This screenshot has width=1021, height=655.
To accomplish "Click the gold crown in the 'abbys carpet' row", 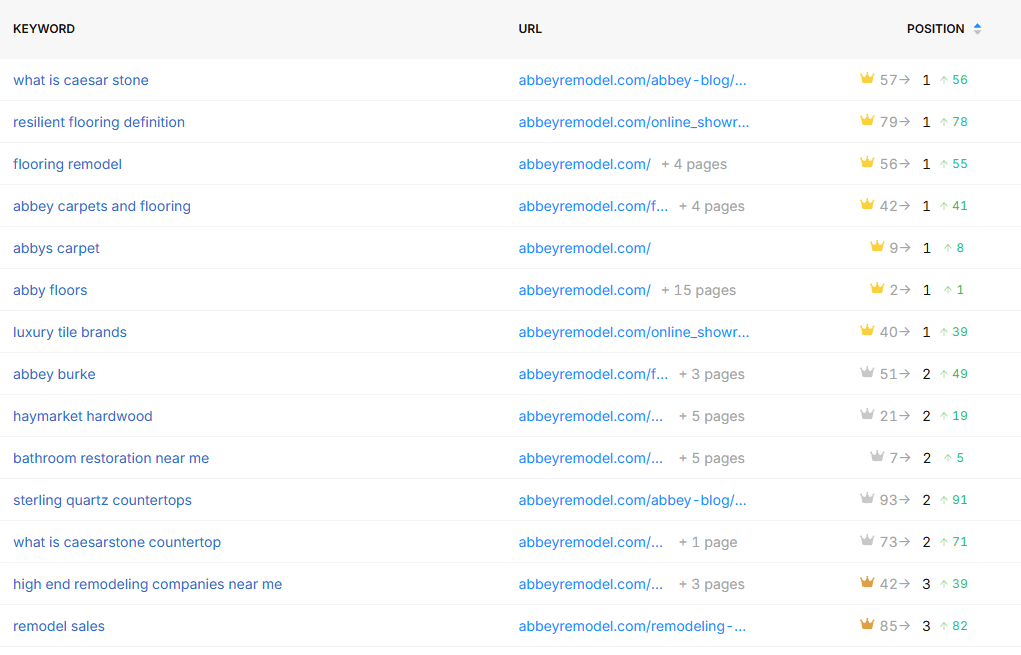I will (877, 247).
